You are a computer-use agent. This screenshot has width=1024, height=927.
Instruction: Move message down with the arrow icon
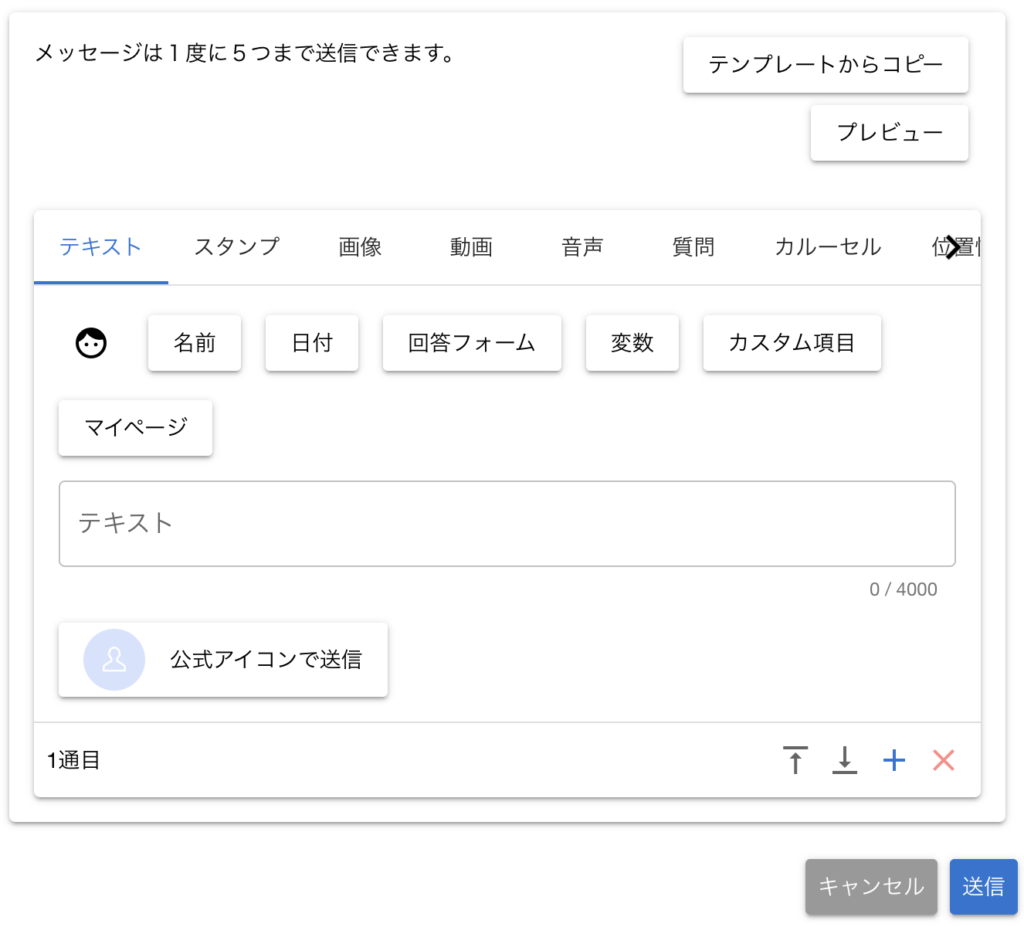[845, 760]
